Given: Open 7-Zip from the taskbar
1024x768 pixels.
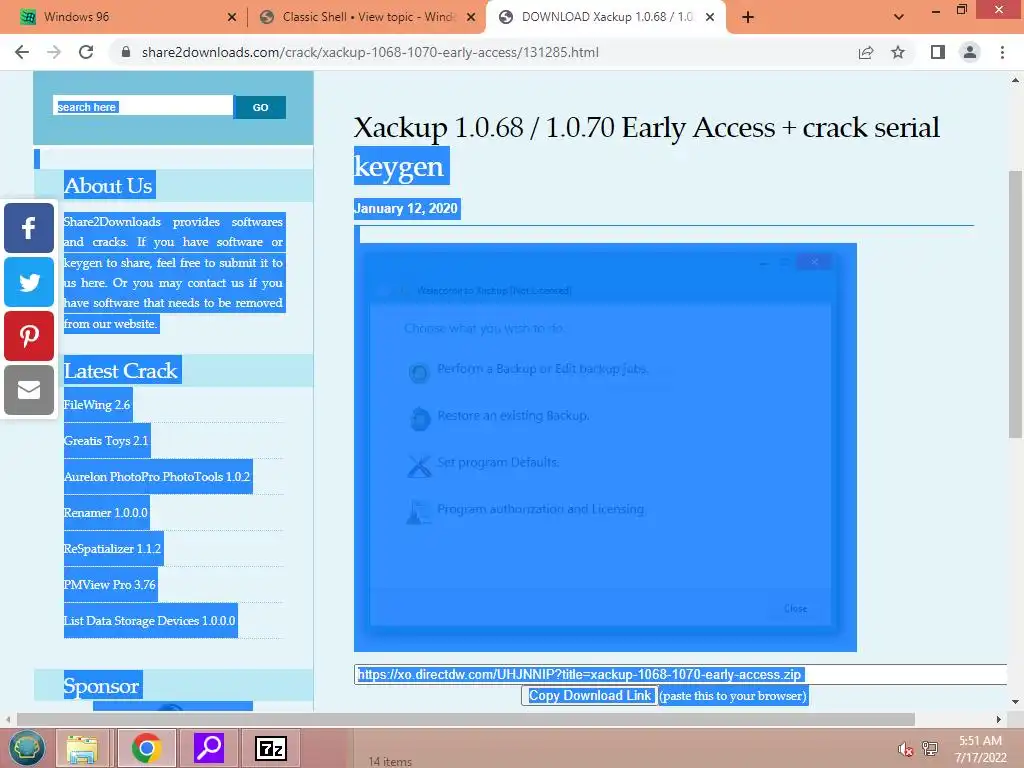Looking at the screenshot, I should point(271,748).
